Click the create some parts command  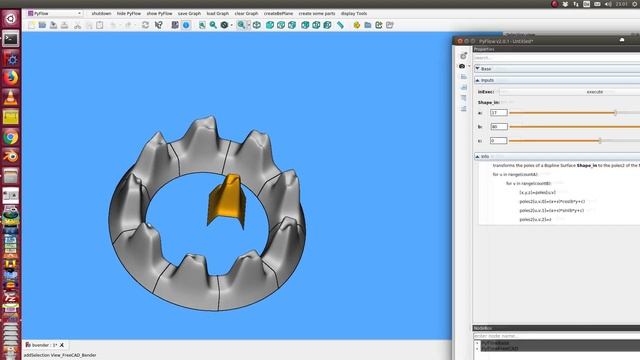click(x=317, y=13)
